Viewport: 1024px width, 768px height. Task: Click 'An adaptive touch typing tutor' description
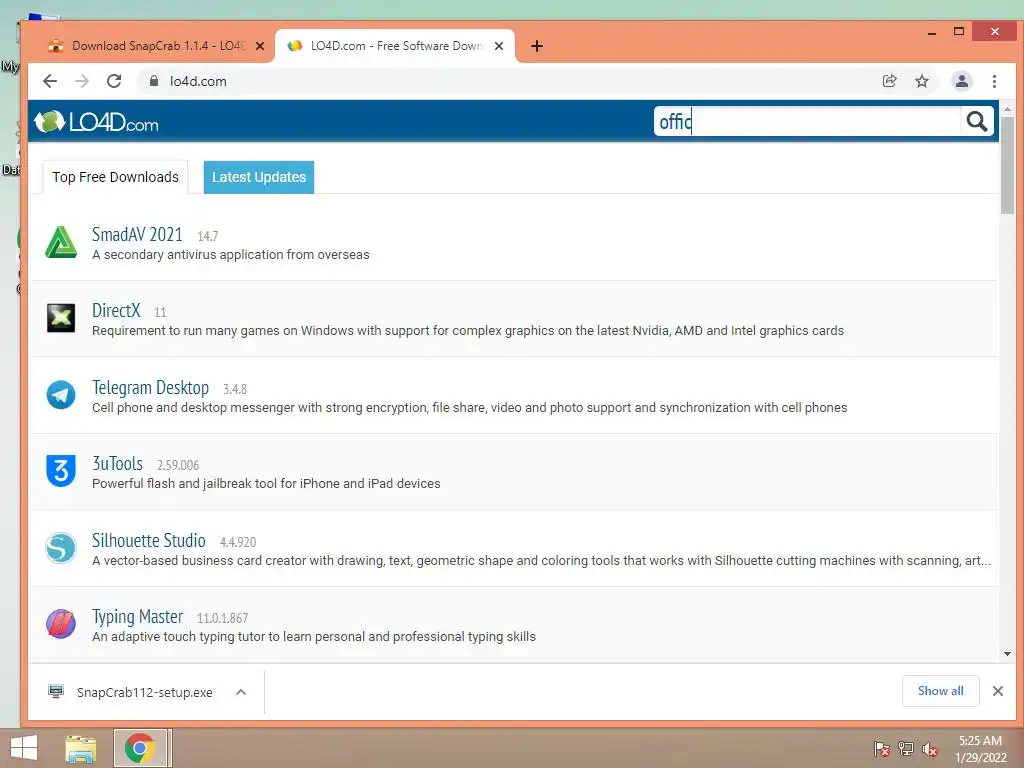coord(314,637)
